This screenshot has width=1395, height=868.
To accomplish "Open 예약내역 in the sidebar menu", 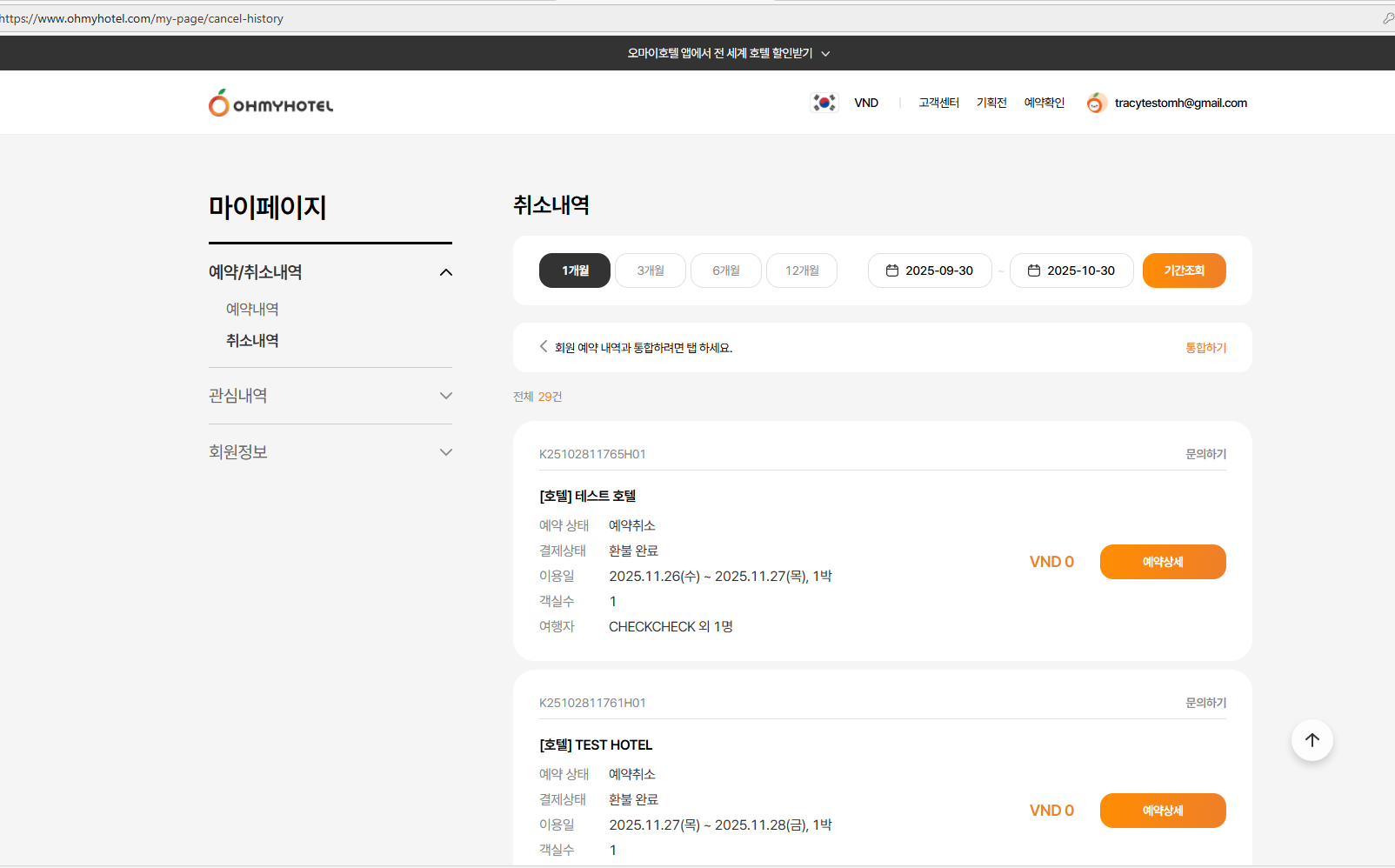I will tap(252, 310).
